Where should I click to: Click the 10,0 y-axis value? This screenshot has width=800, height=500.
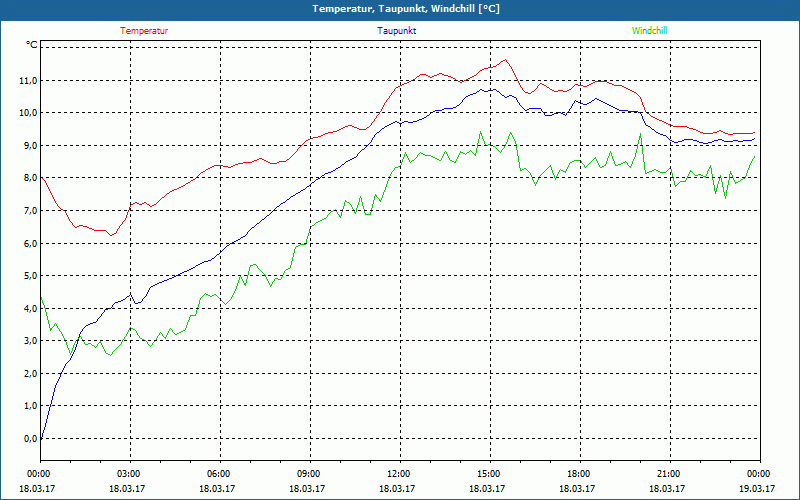pyautogui.click(x=28, y=113)
